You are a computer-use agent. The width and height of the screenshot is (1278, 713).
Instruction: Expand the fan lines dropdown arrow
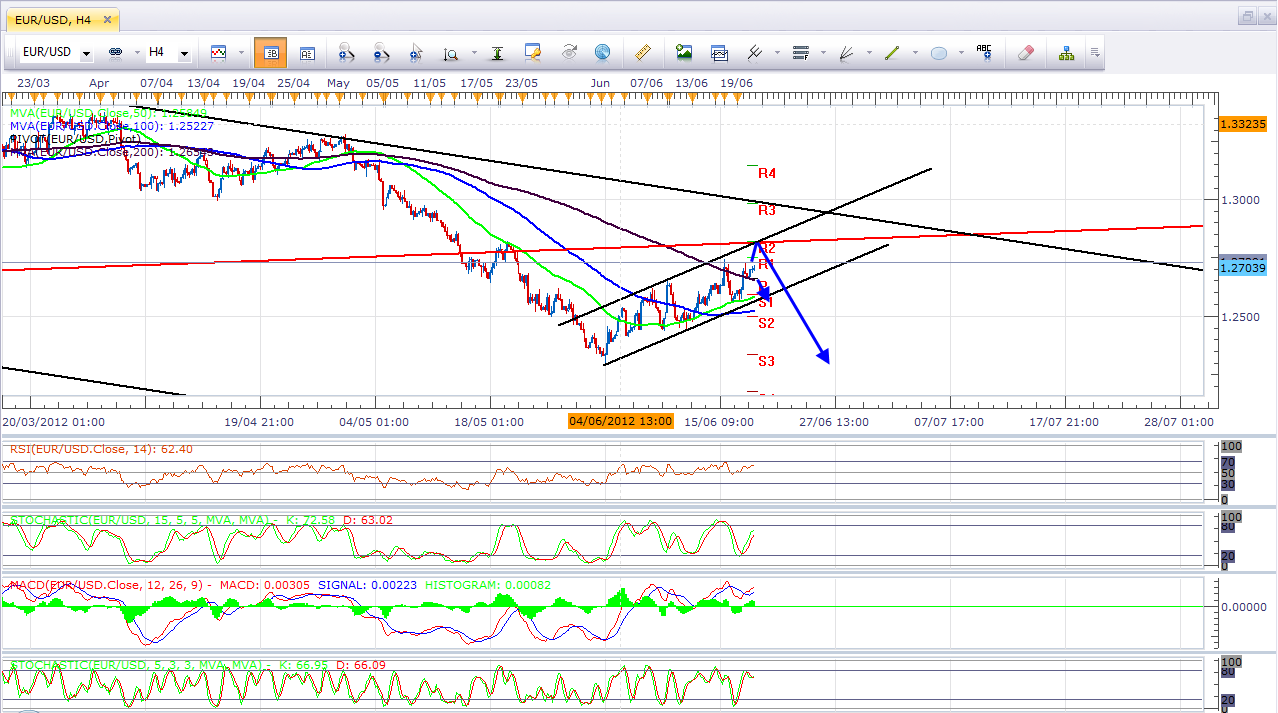tap(868, 52)
